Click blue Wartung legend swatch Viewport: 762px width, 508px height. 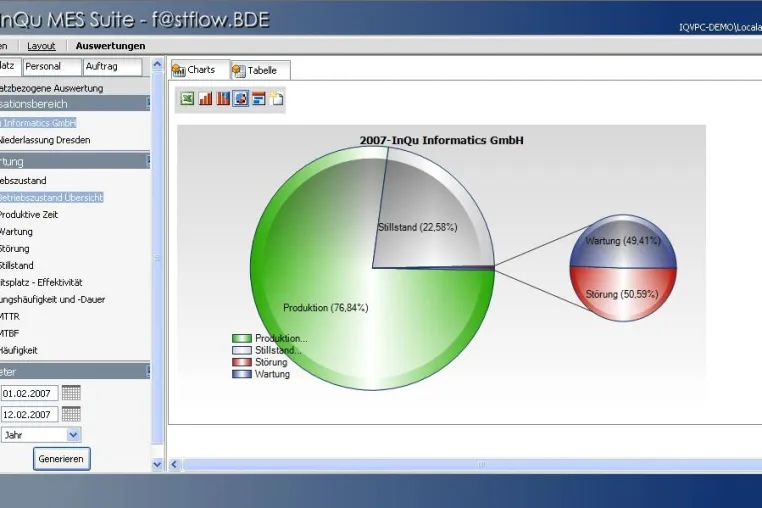(242, 374)
